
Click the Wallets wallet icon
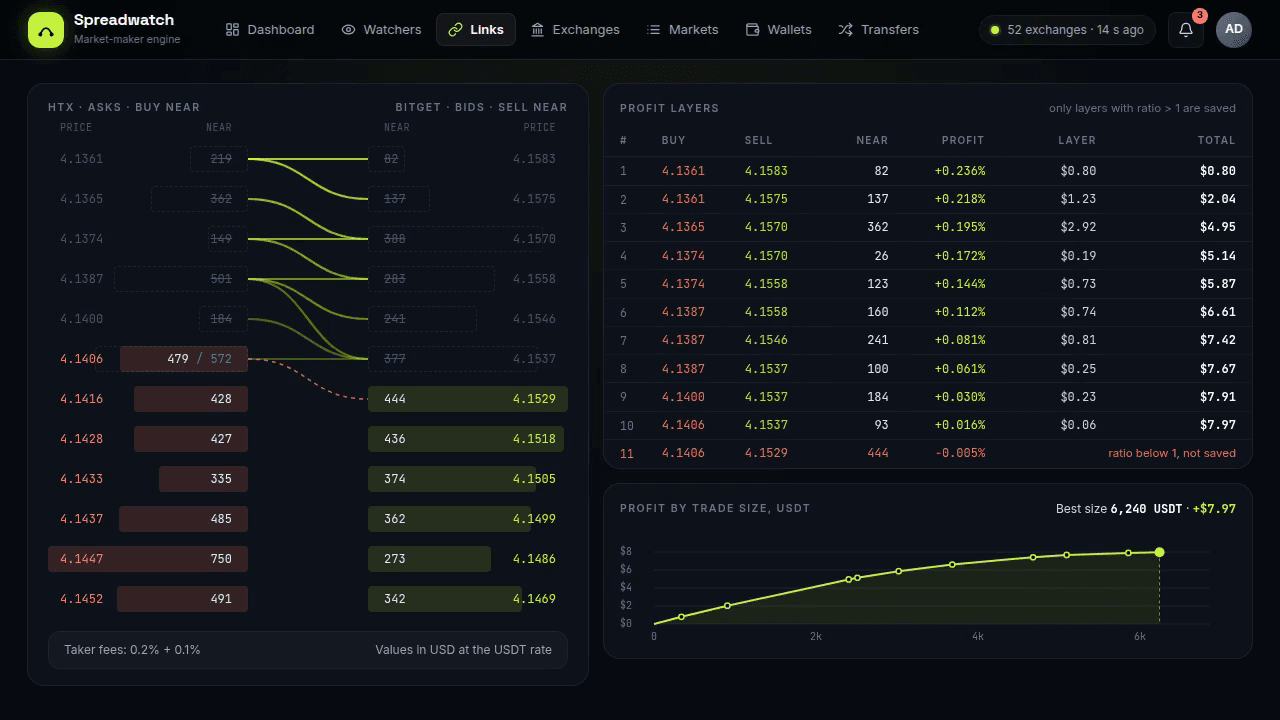[752, 30]
